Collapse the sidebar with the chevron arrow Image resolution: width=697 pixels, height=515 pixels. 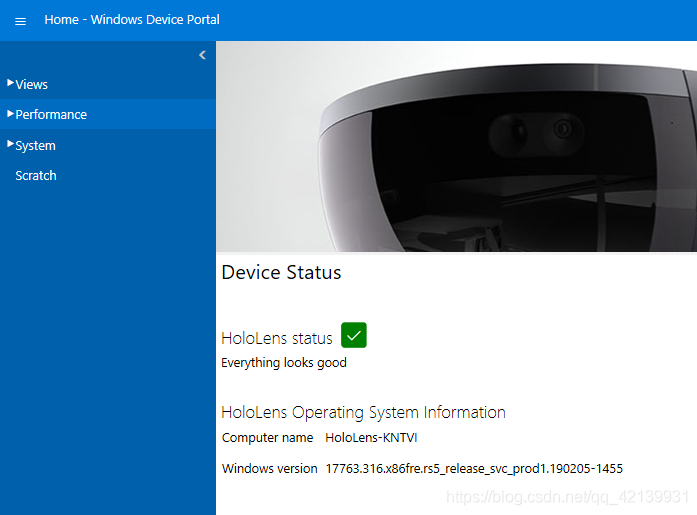tap(202, 55)
